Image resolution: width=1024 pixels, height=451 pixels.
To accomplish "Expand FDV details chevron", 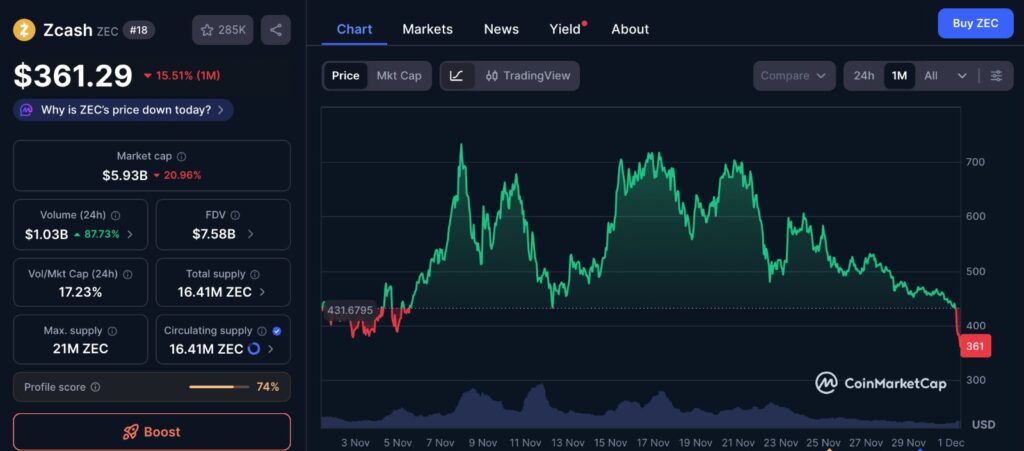I will (251, 234).
